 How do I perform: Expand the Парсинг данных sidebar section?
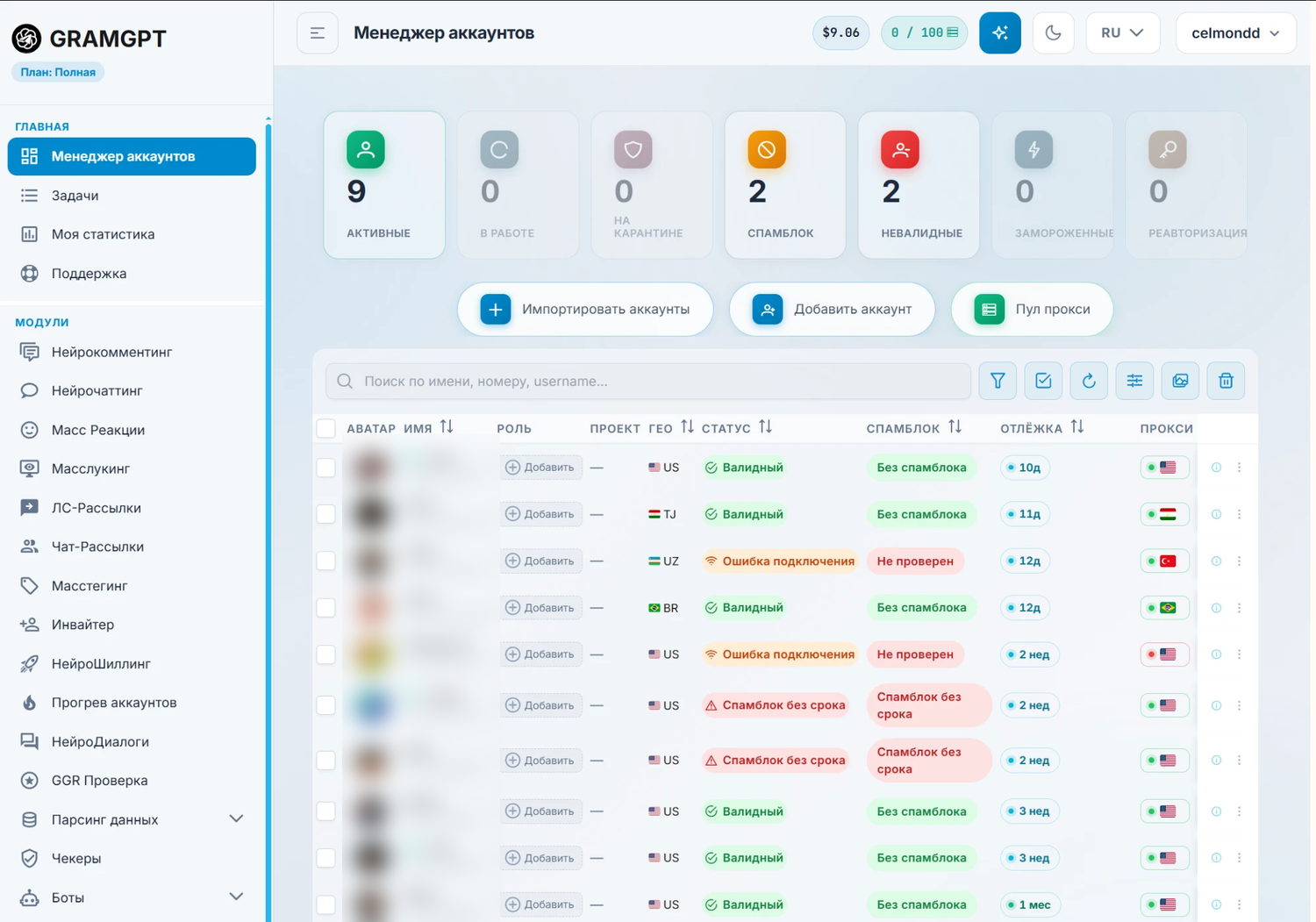[x=236, y=819]
